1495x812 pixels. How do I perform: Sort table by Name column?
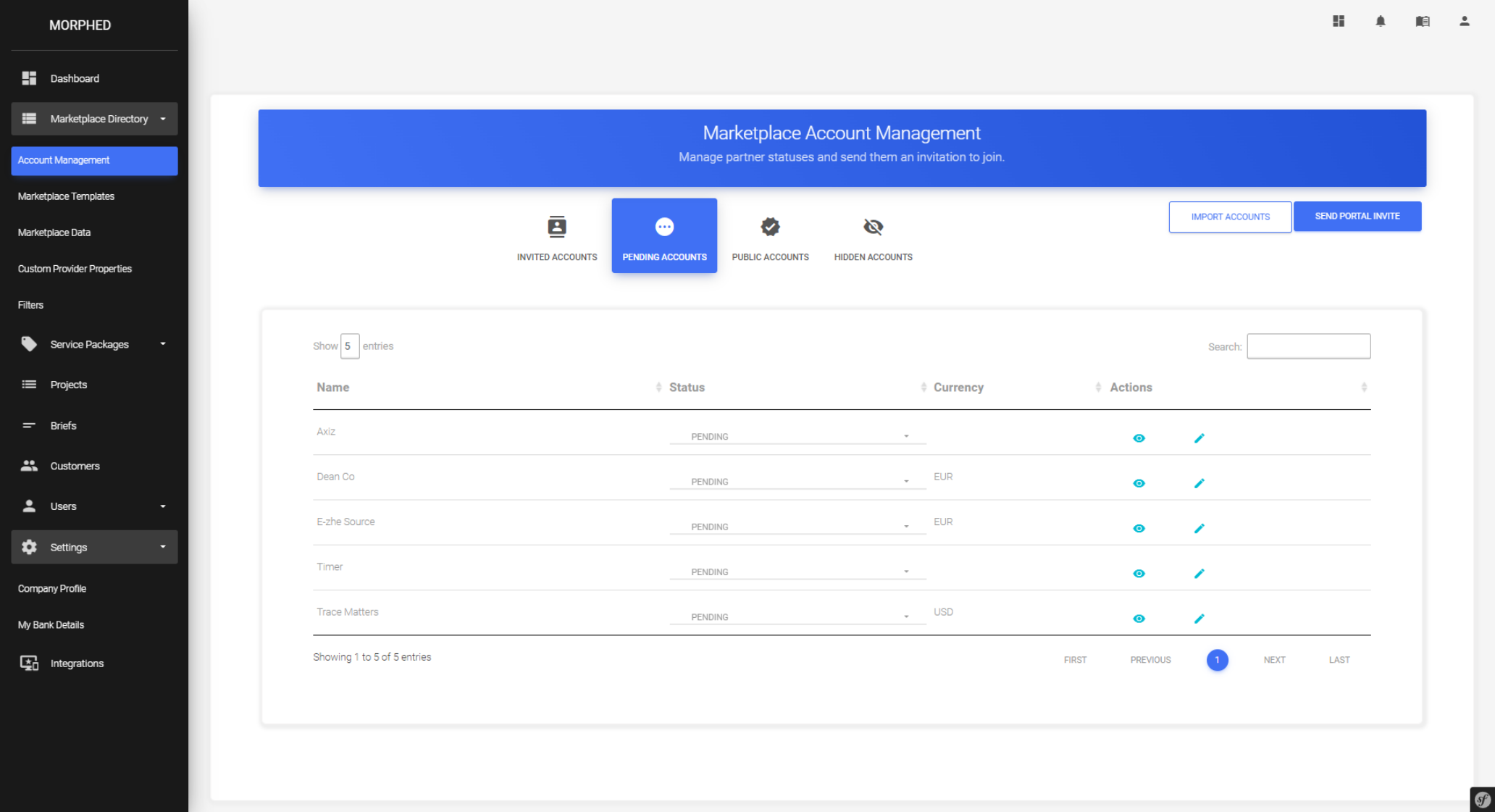pyautogui.click(x=333, y=388)
